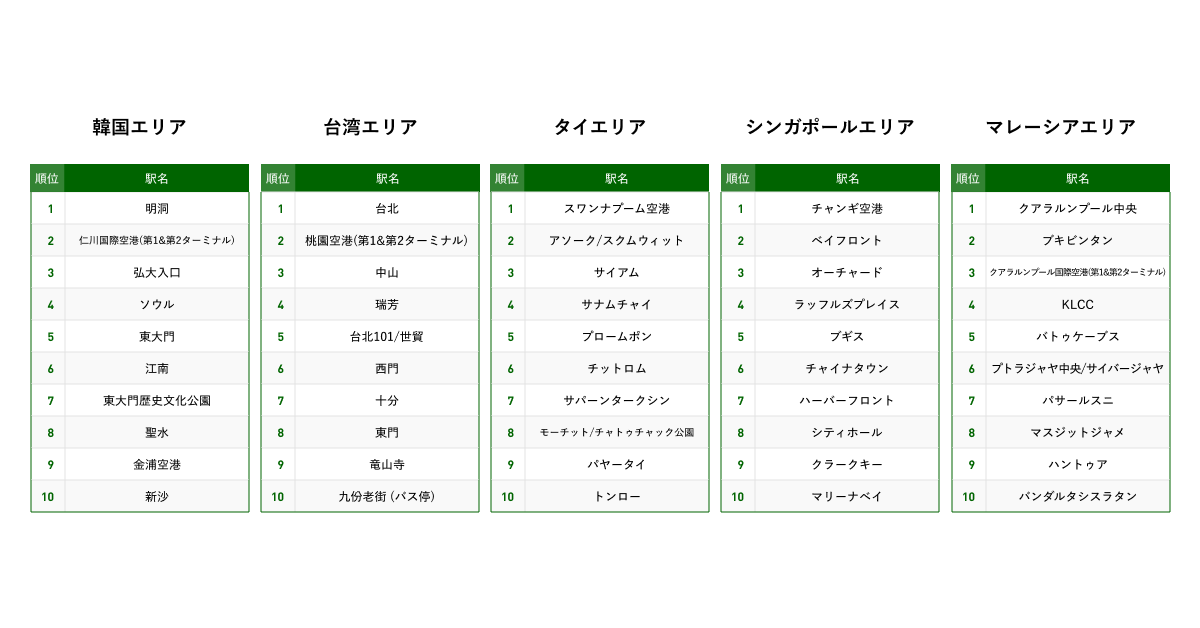This screenshot has width=1200, height=628.
Task: Select the マレーシアエリア heading
Action: 1061,127
